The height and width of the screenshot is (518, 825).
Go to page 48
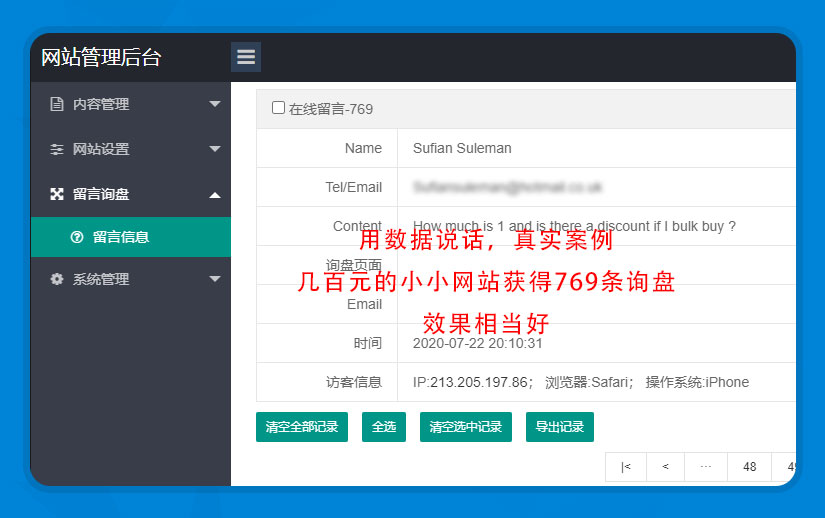coord(750,466)
